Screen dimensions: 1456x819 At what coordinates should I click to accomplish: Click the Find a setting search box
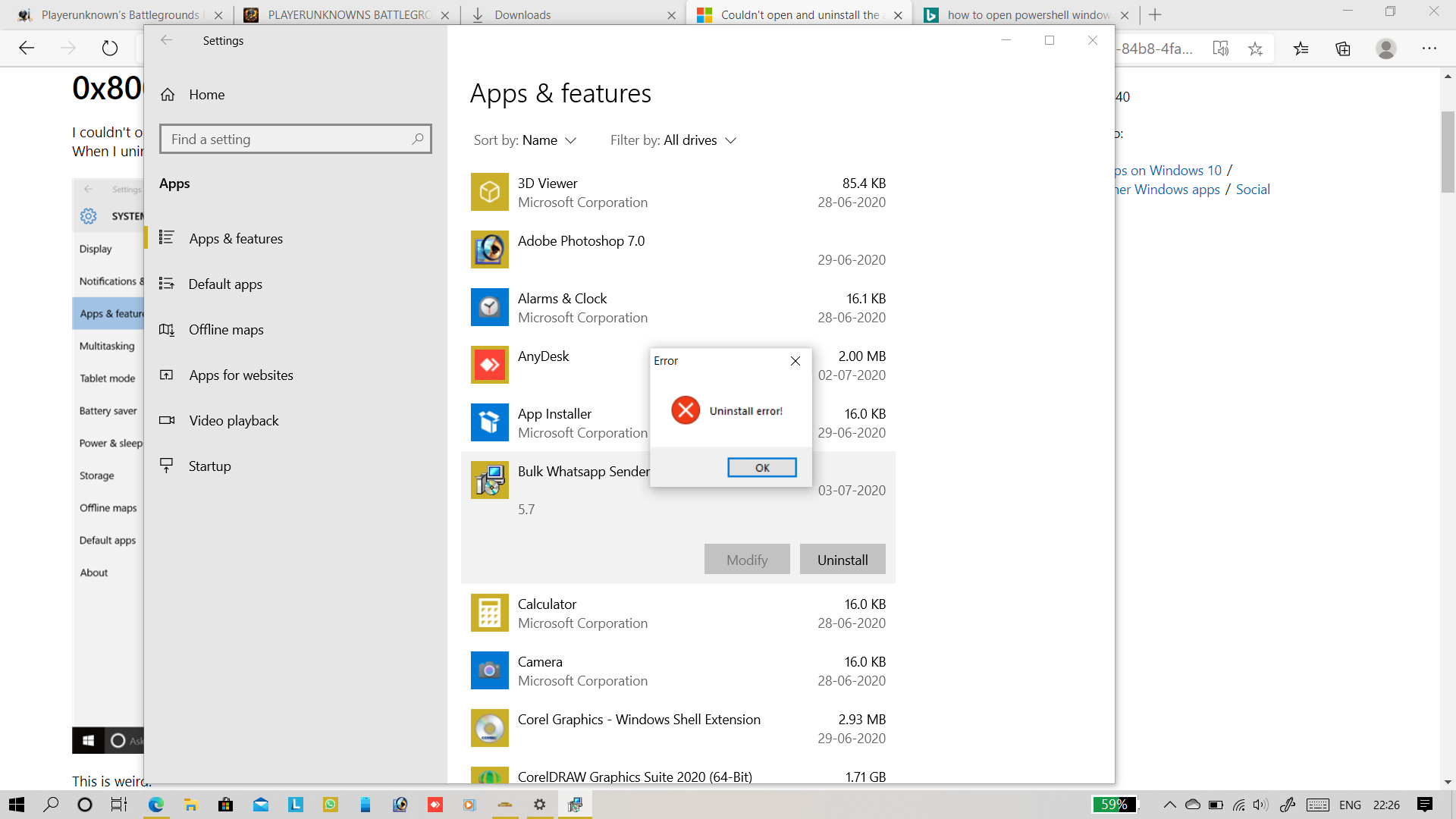[x=296, y=140]
